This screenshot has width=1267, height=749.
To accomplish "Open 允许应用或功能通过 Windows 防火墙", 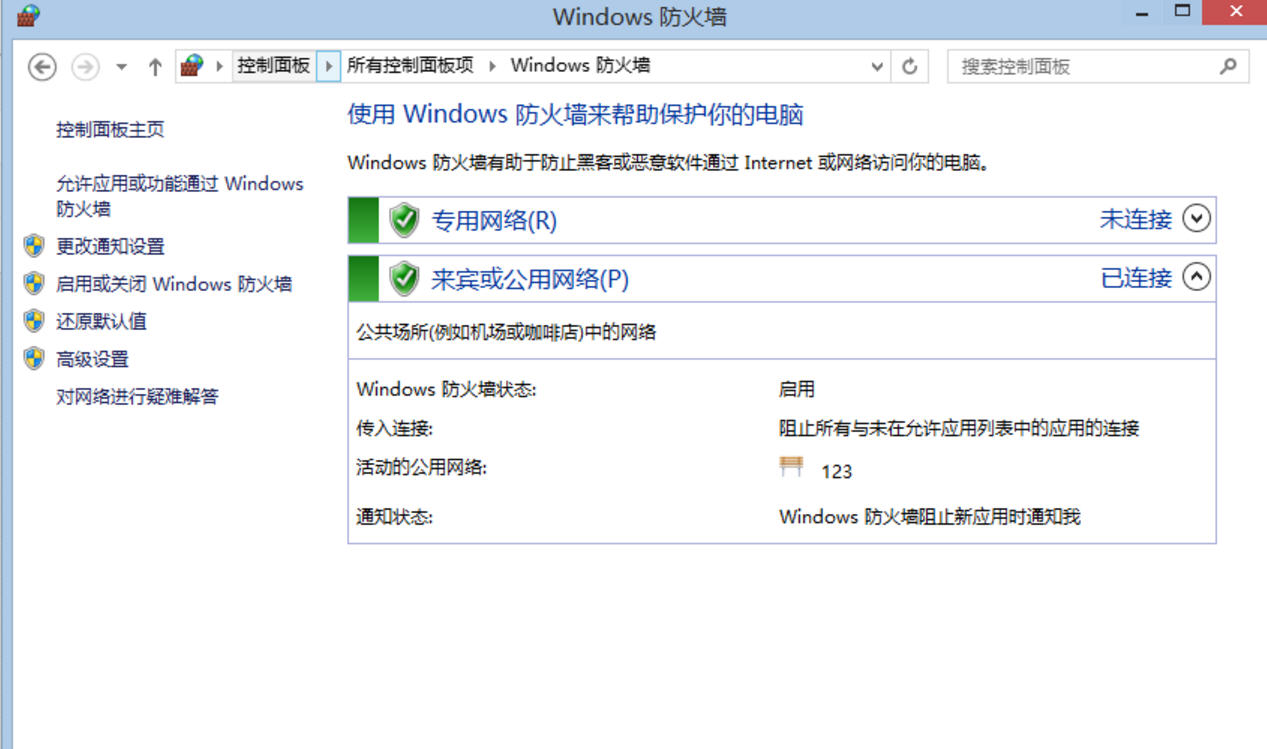I will point(180,196).
